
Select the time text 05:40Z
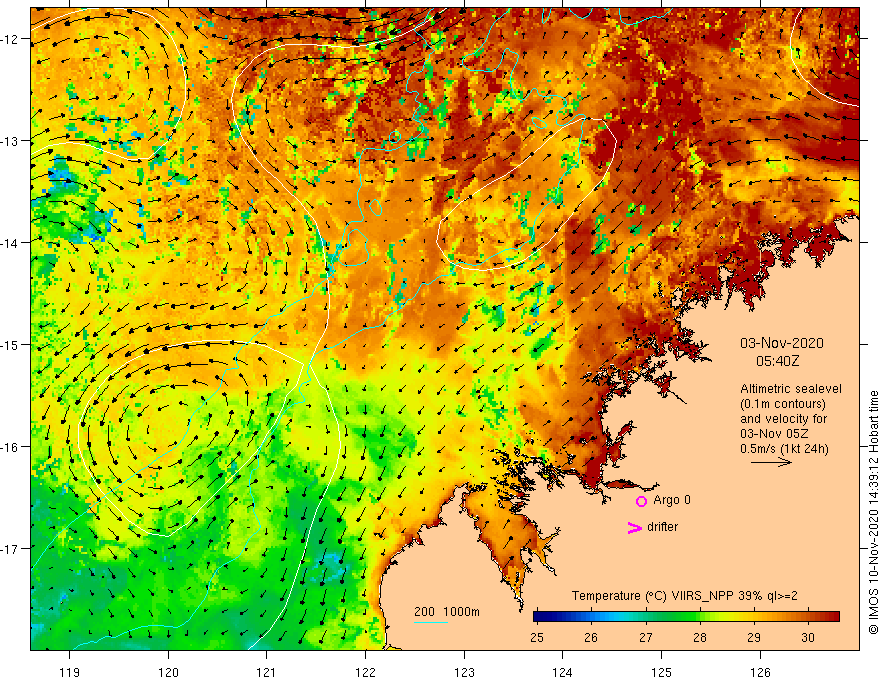(x=777, y=361)
